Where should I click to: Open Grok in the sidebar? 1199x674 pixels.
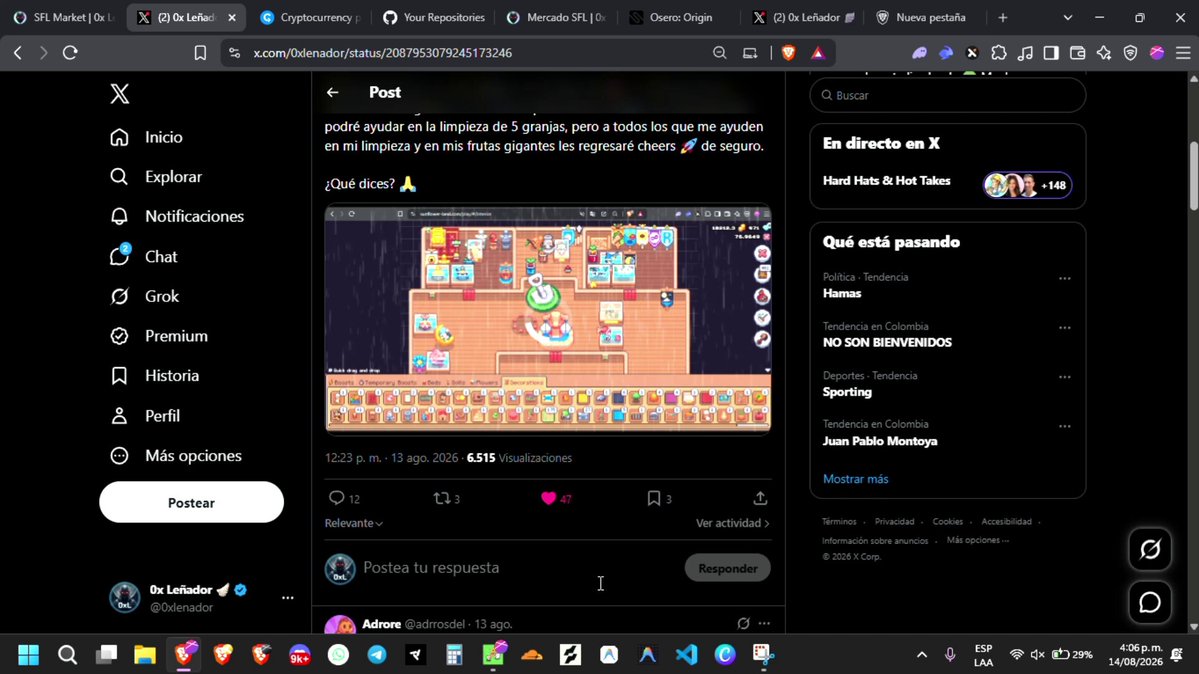click(144, 296)
